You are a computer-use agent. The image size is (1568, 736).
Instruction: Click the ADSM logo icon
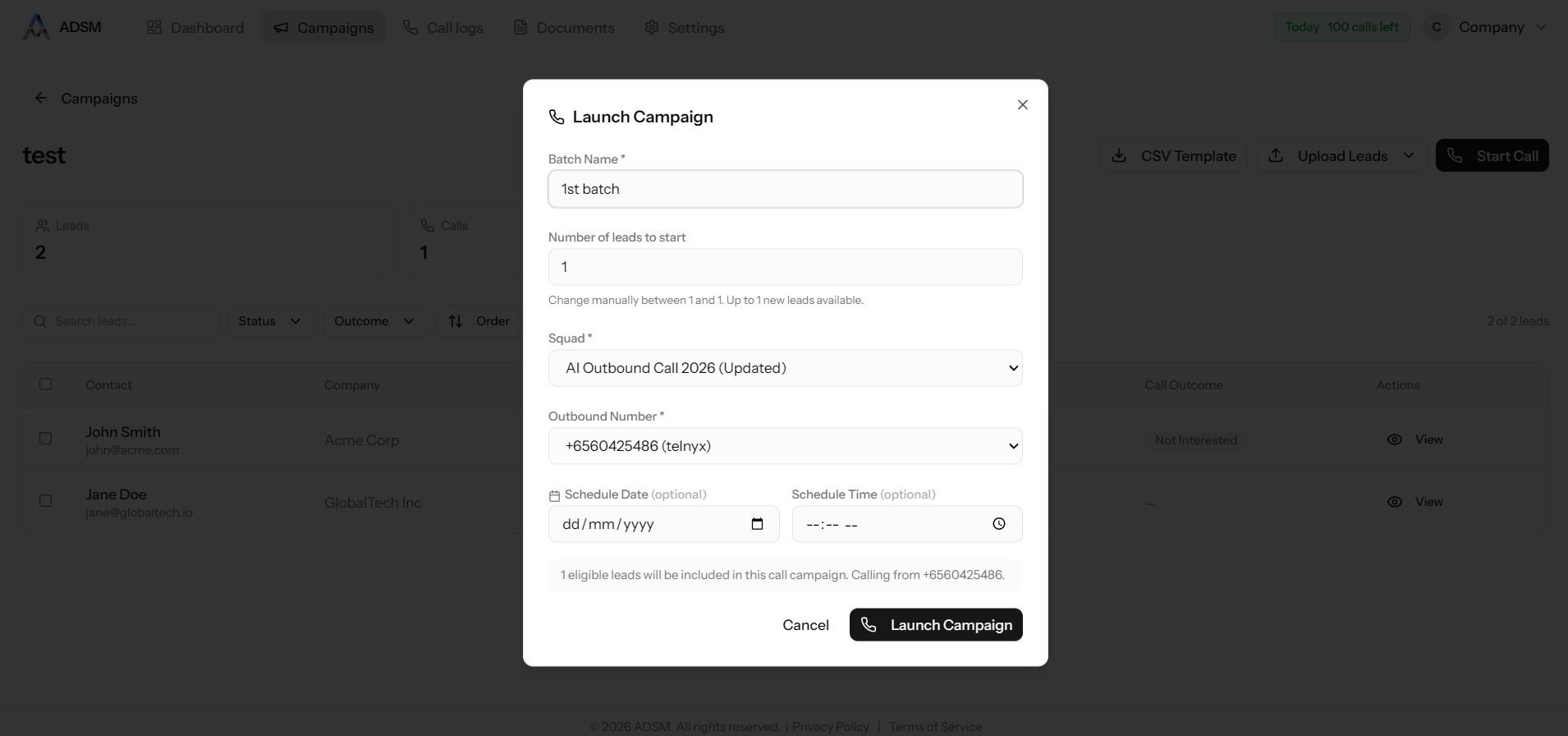coord(35,27)
